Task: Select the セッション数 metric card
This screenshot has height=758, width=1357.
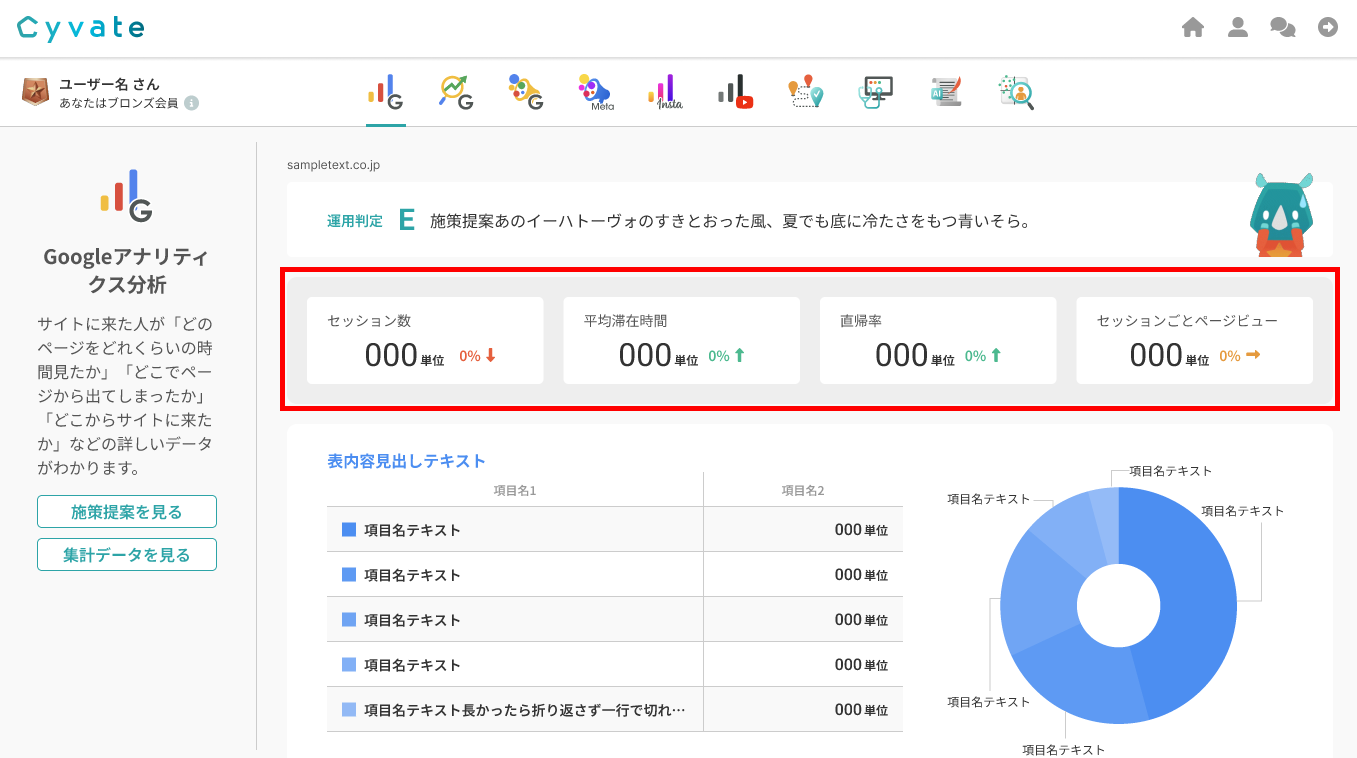Action: pos(425,340)
